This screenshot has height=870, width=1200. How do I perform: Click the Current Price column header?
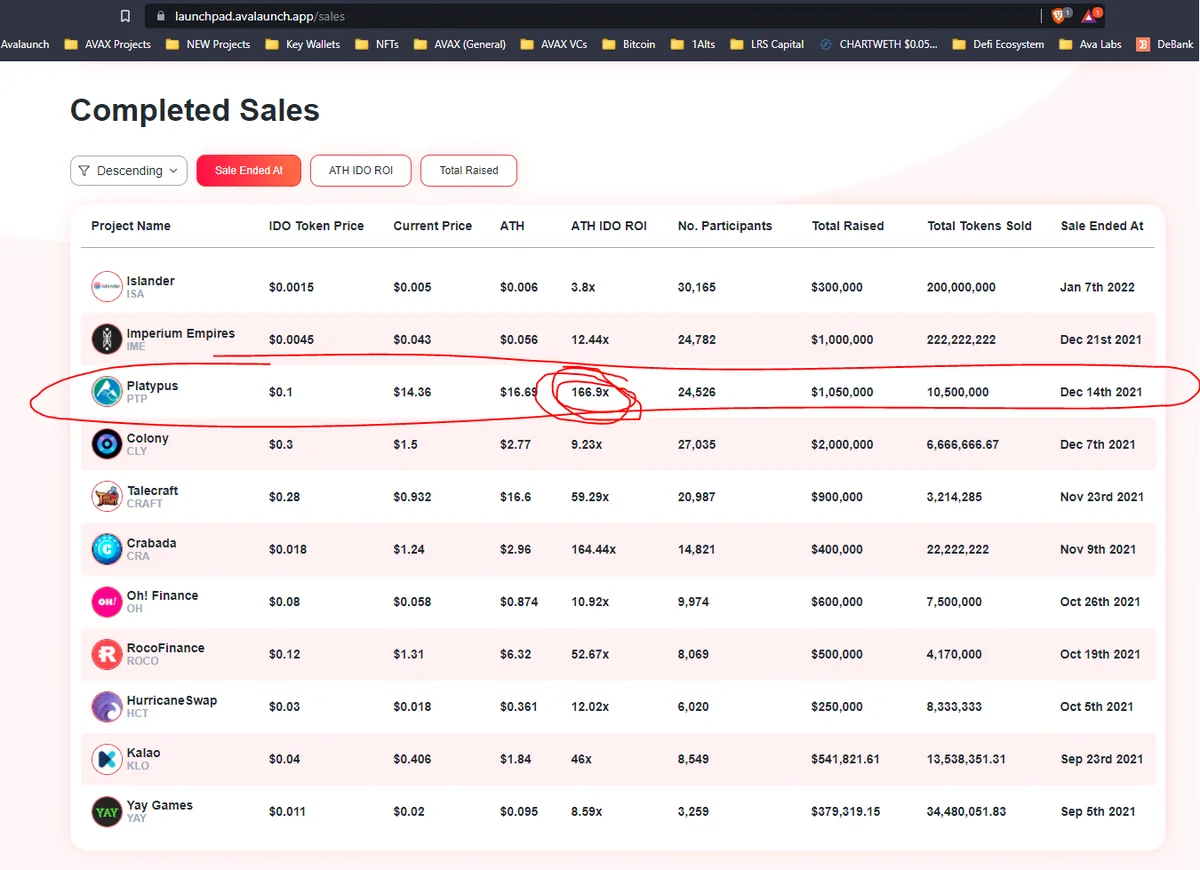(432, 226)
